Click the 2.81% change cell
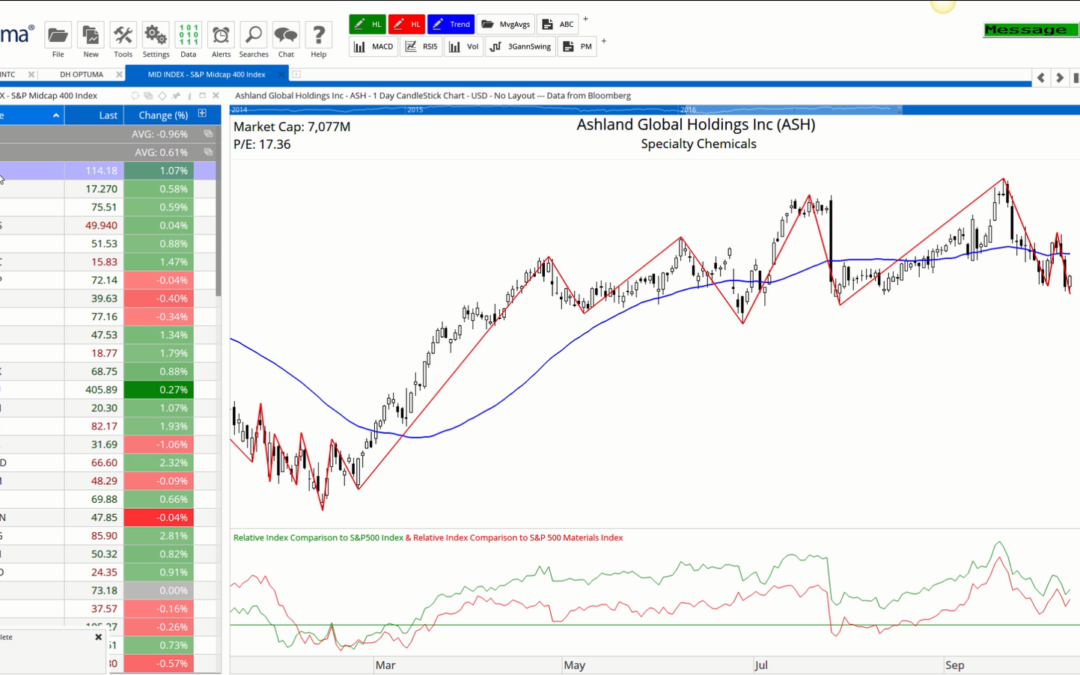 click(x=158, y=535)
